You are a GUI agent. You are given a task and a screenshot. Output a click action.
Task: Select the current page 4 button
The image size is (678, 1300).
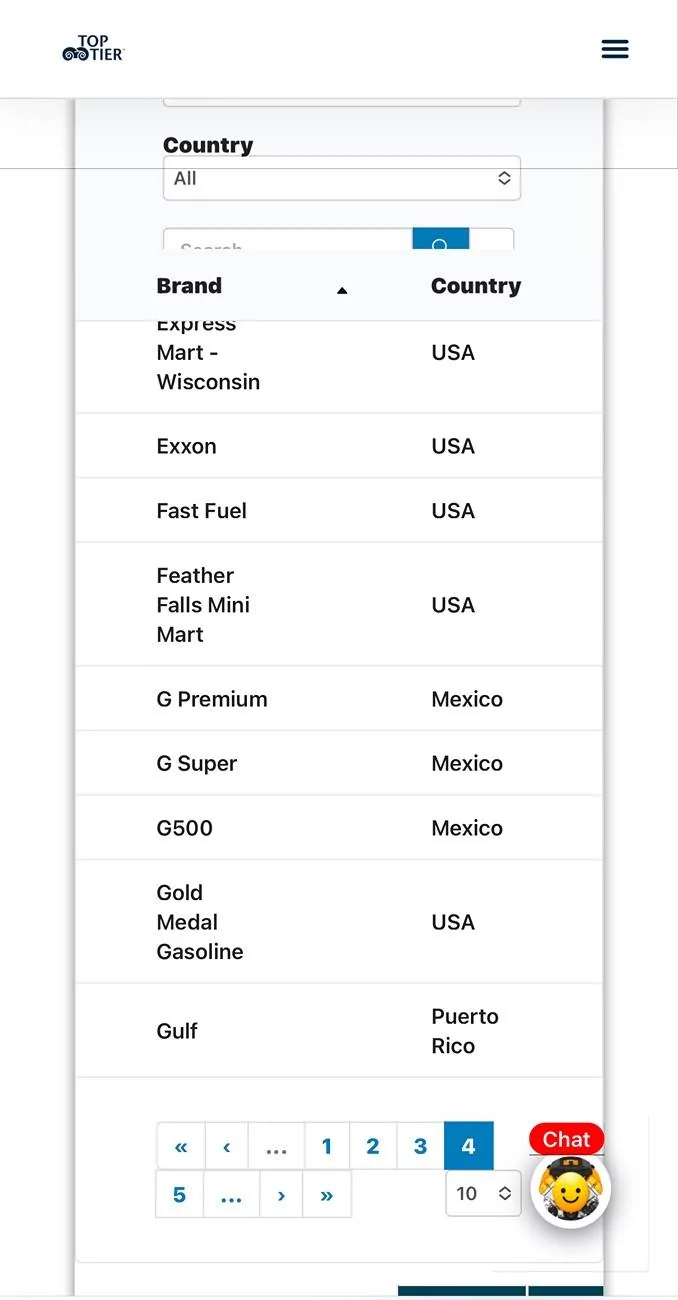(x=469, y=1146)
